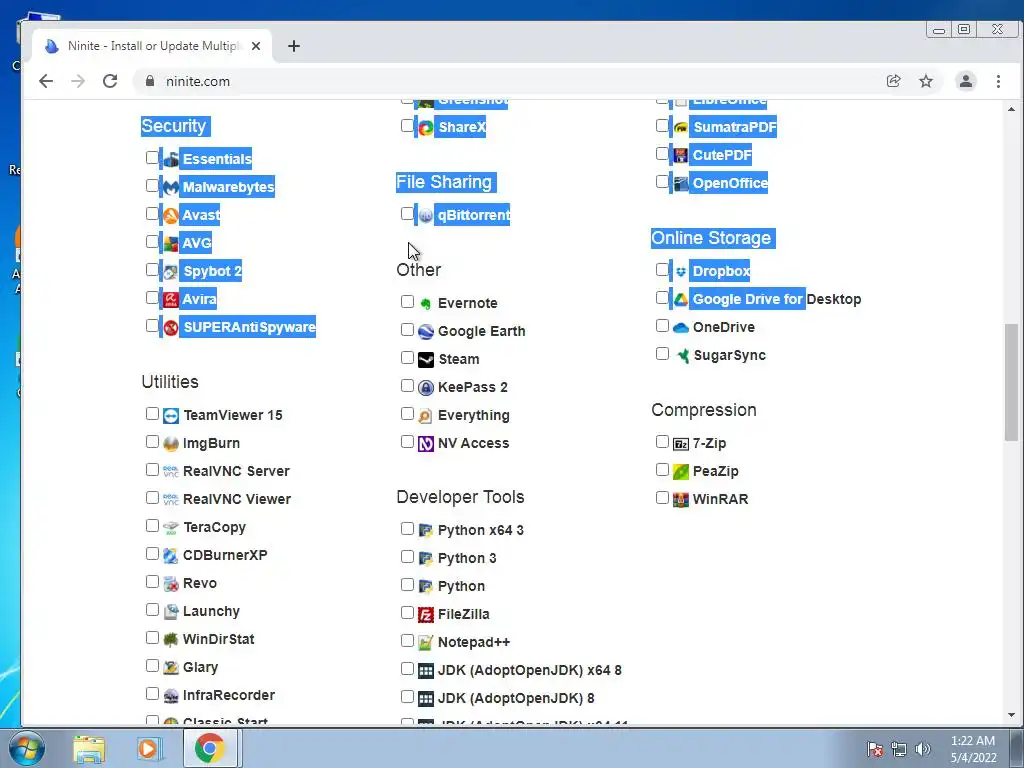Click the OneDrive cloud icon
The image size is (1024, 768).
click(x=680, y=328)
